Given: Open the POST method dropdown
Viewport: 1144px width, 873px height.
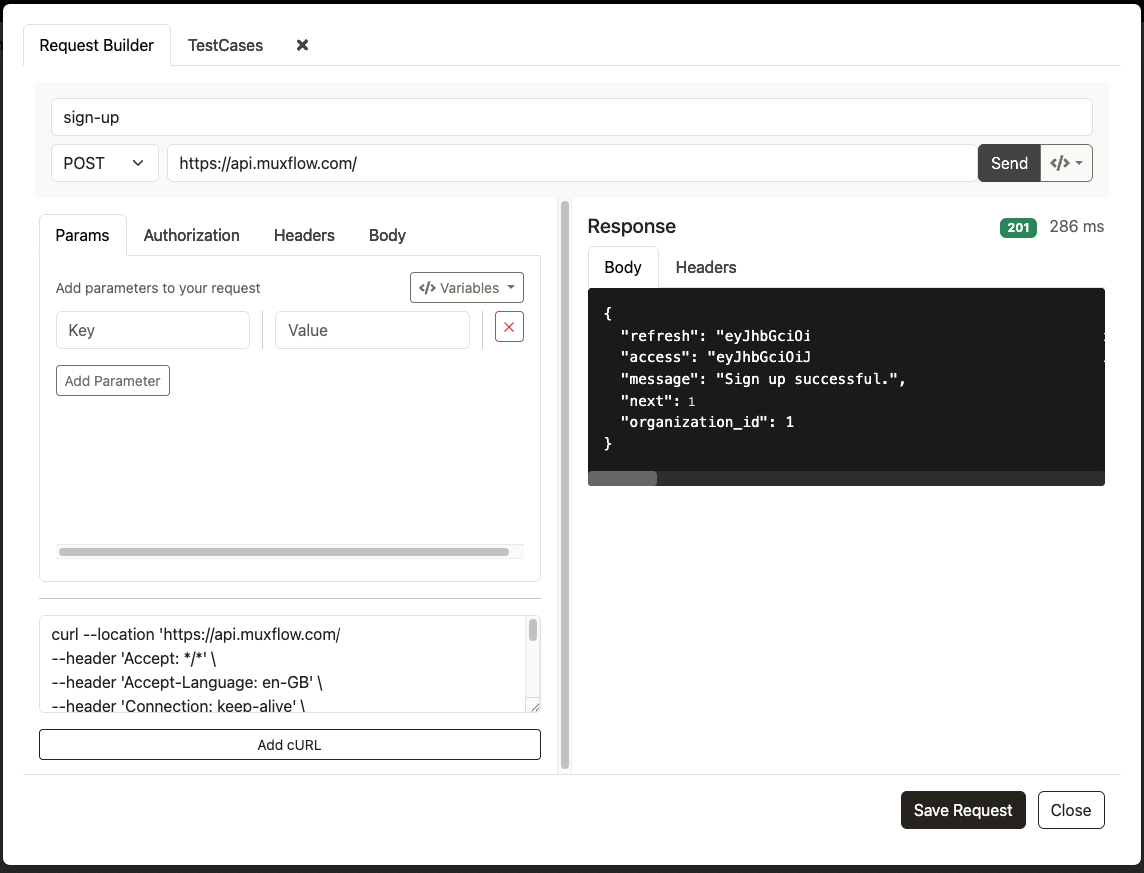Looking at the screenshot, I should pyautogui.click(x=104, y=163).
